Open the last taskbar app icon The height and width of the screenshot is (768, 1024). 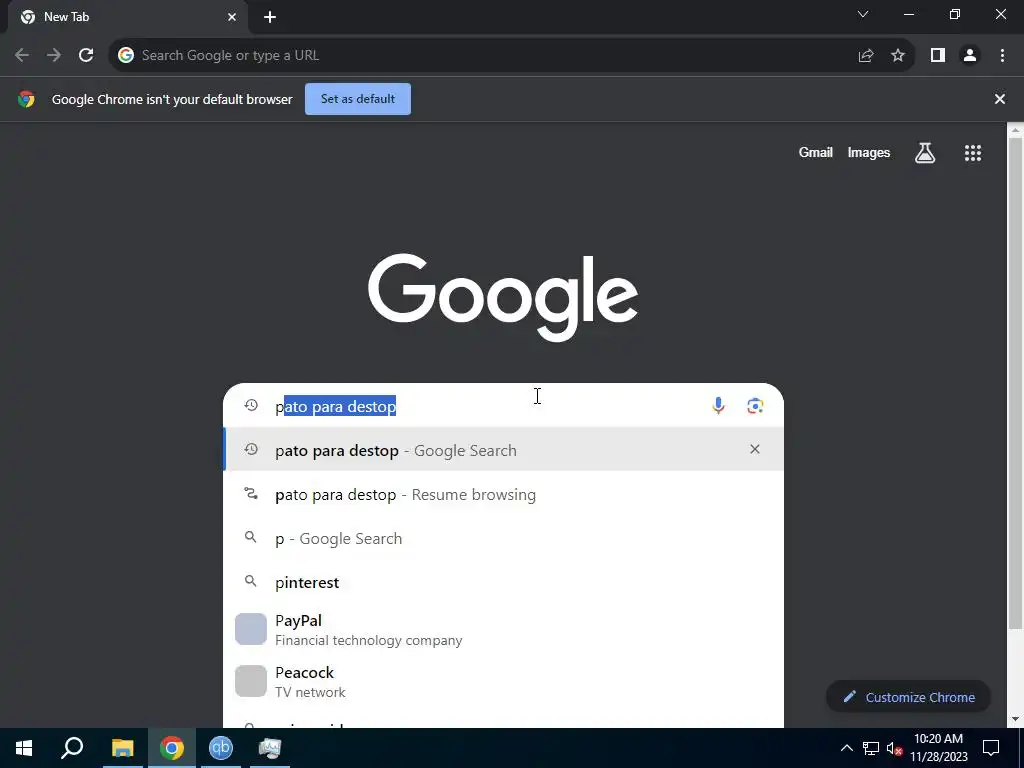270,748
